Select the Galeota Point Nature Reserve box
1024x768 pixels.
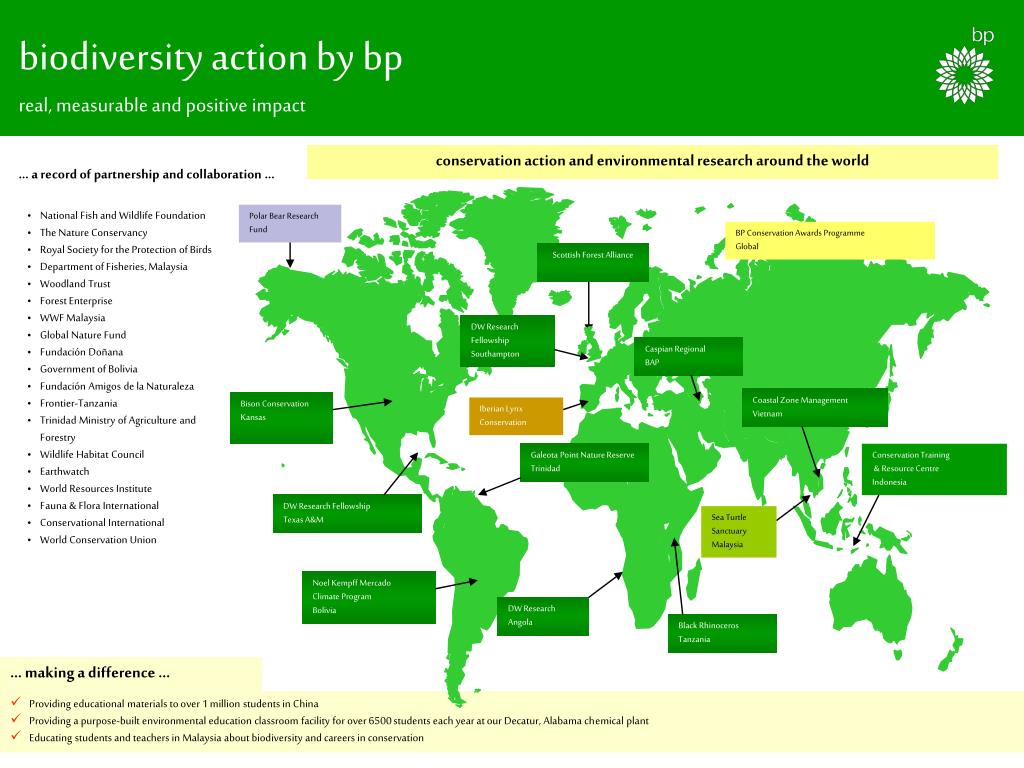tap(584, 462)
